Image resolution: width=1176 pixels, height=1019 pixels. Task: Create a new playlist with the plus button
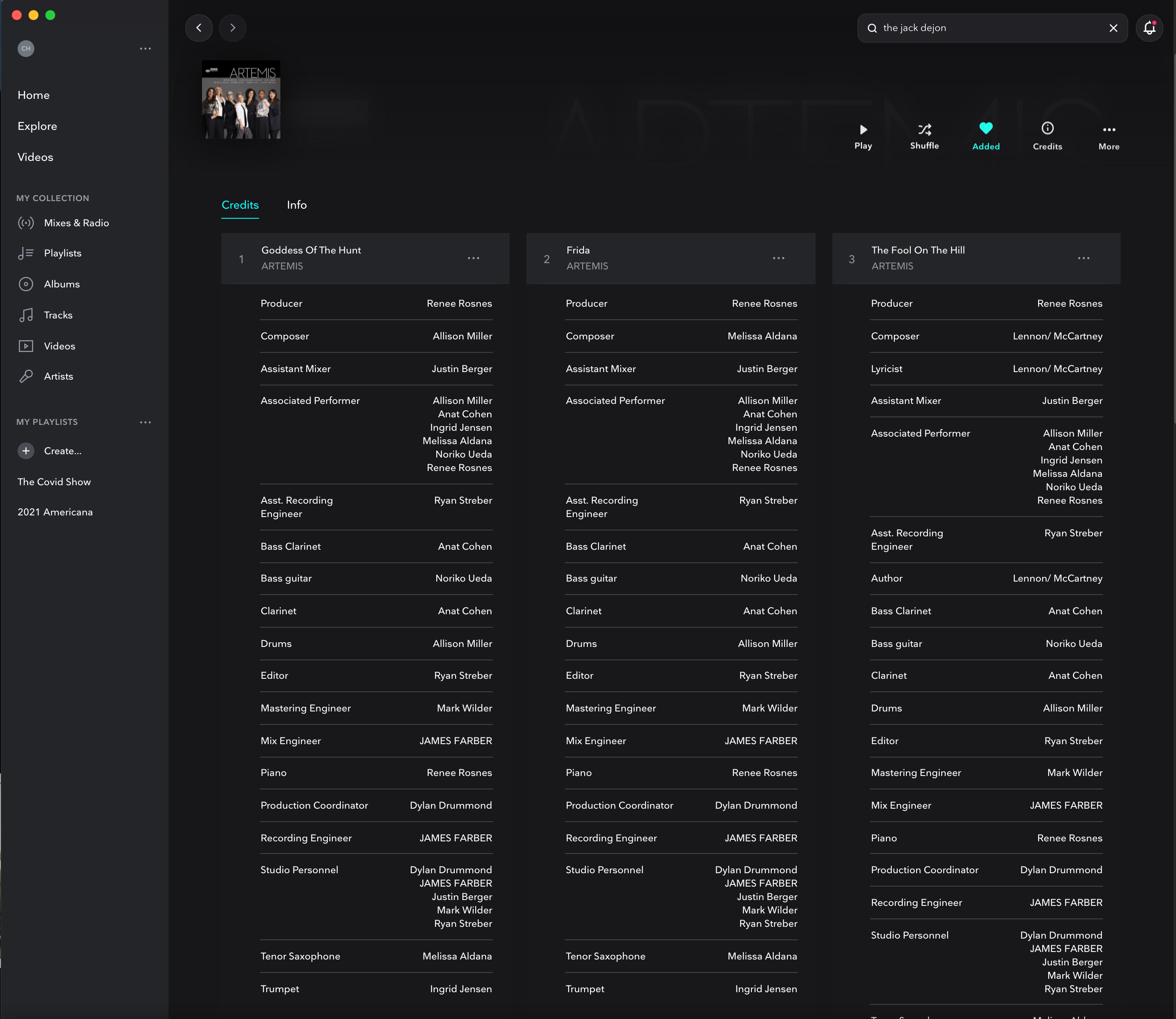tap(26, 451)
